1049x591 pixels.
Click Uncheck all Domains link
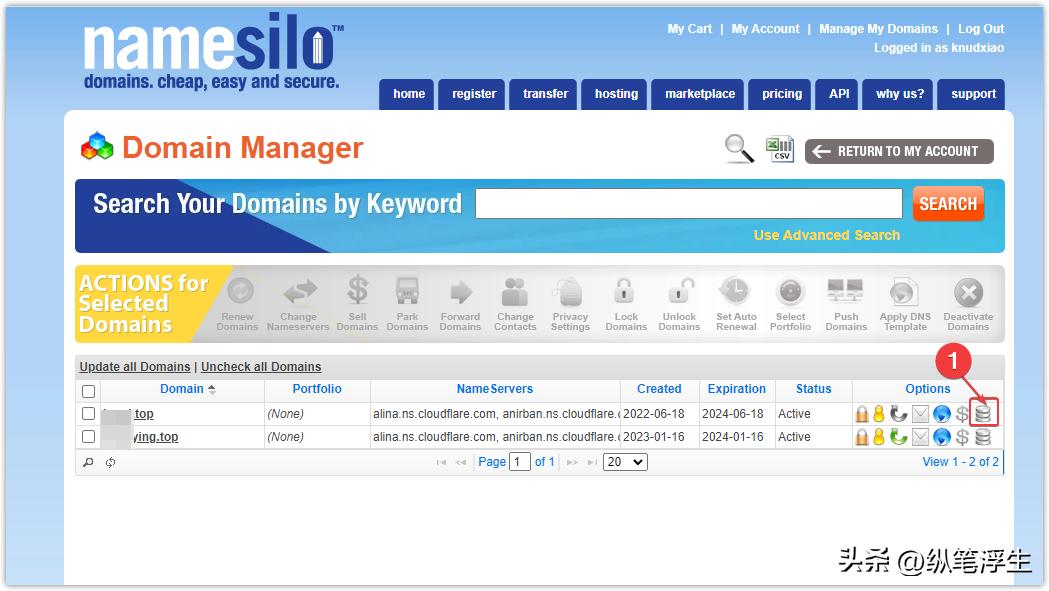point(261,367)
